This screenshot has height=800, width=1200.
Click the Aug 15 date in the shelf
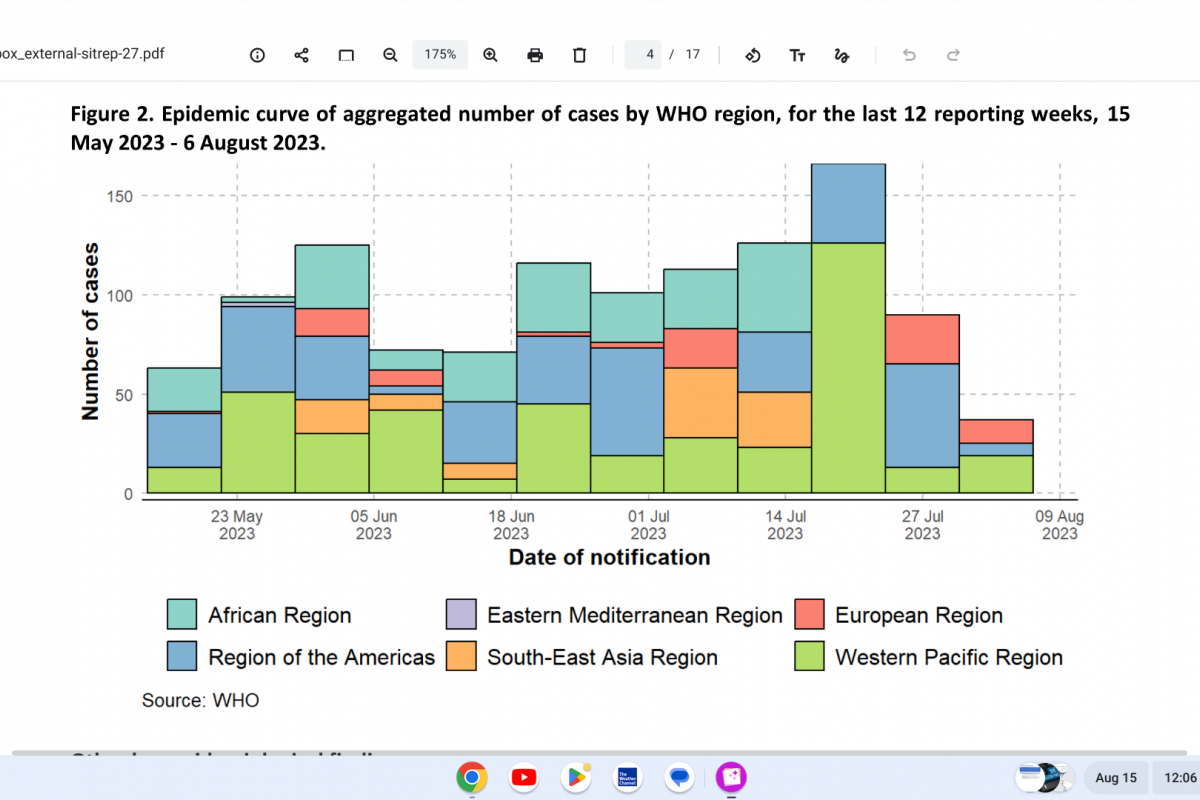coord(1115,777)
